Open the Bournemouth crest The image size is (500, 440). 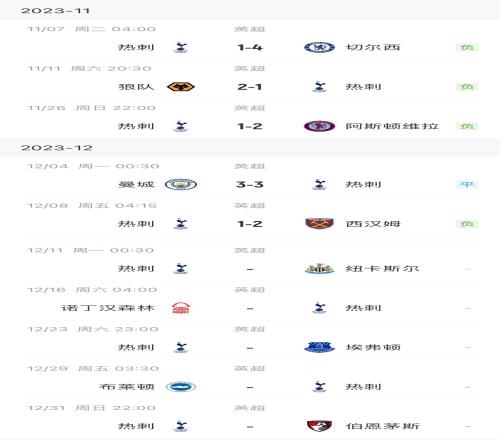(x=319, y=426)
